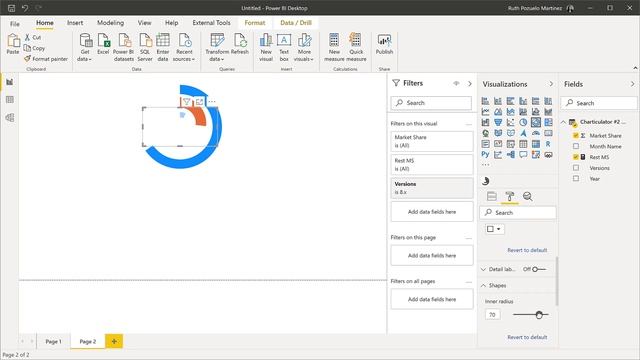Switch to the Modeling ribbon tab
640x360 pixels.
tap(111, 23)
